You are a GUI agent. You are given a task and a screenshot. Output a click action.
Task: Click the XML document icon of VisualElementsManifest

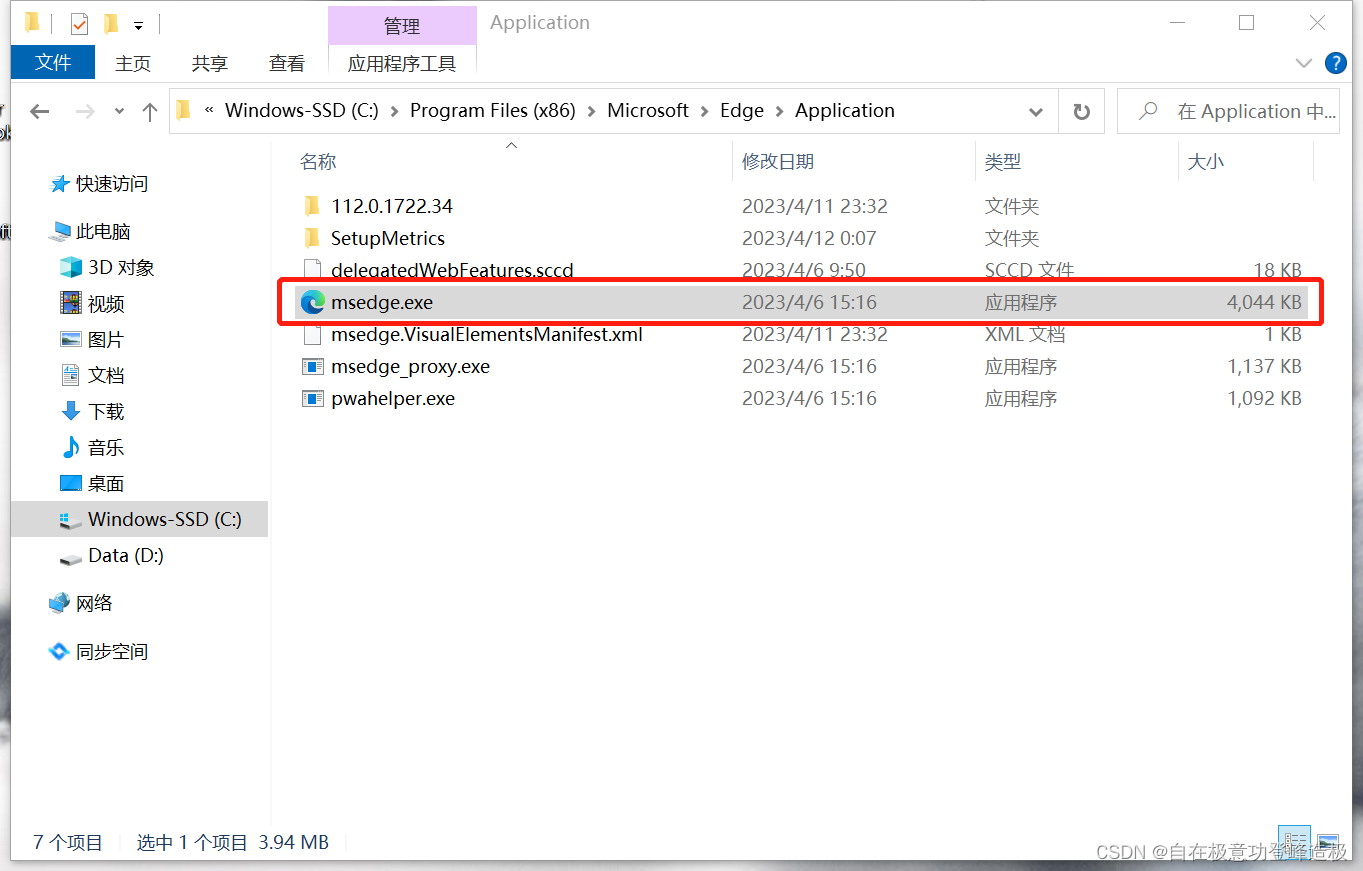click(313, 334)
